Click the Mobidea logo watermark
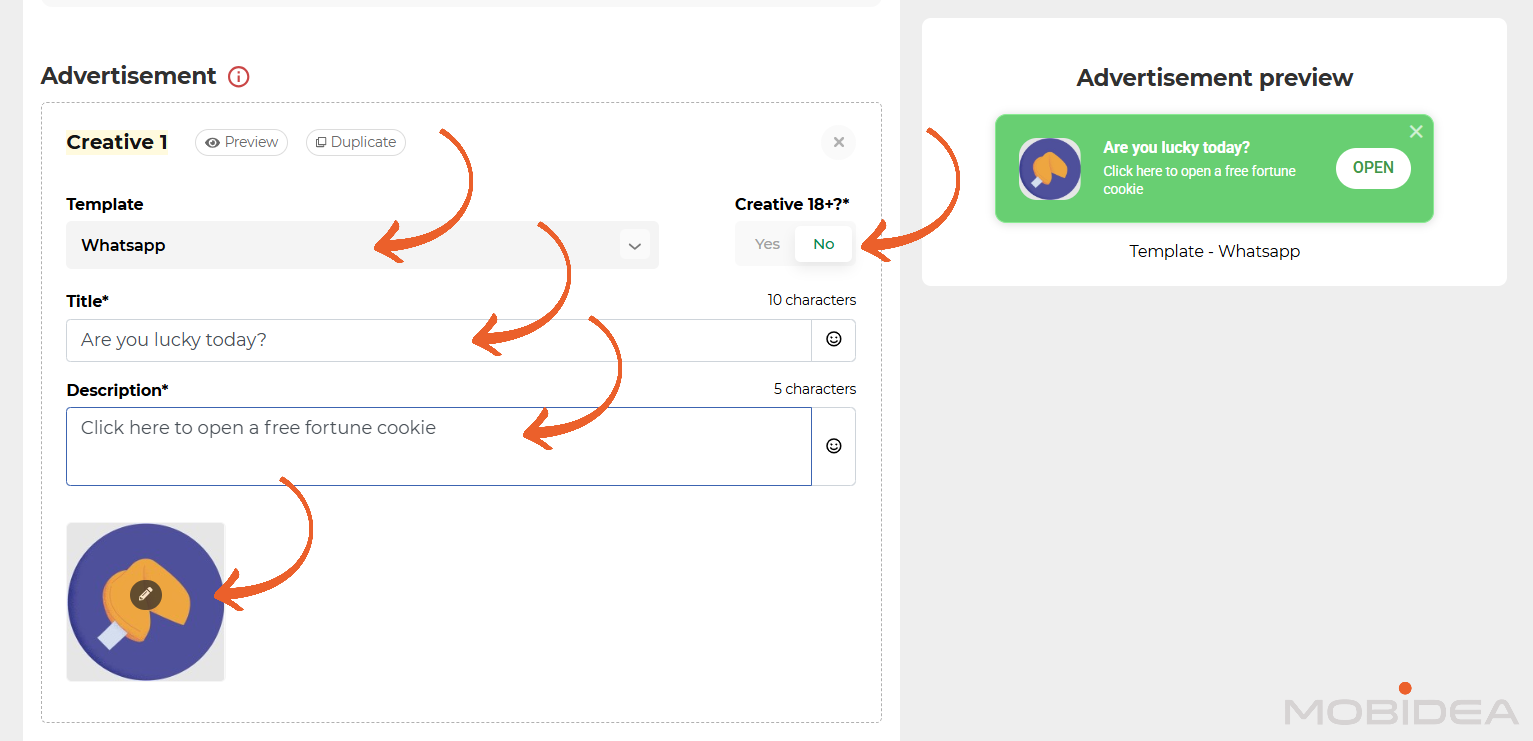This screenshot has height=741, width=1533. (1401, 709)
